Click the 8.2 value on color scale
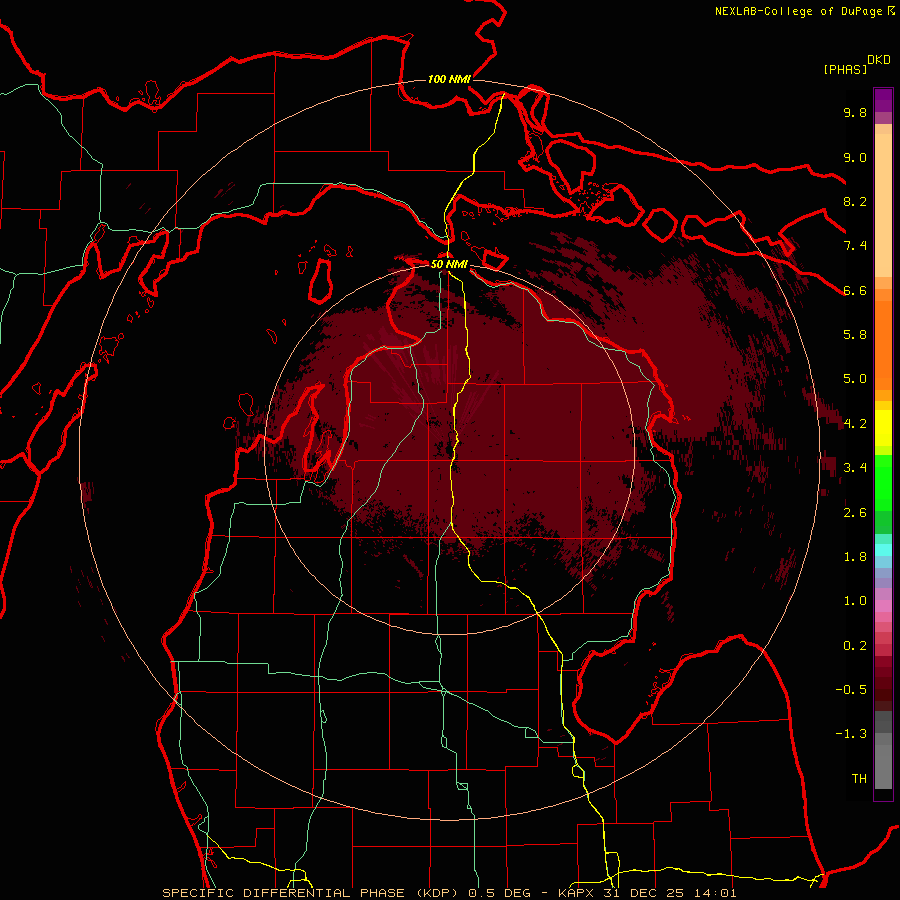900x900 pixels. pyautogui.click(x=855, y=201)
